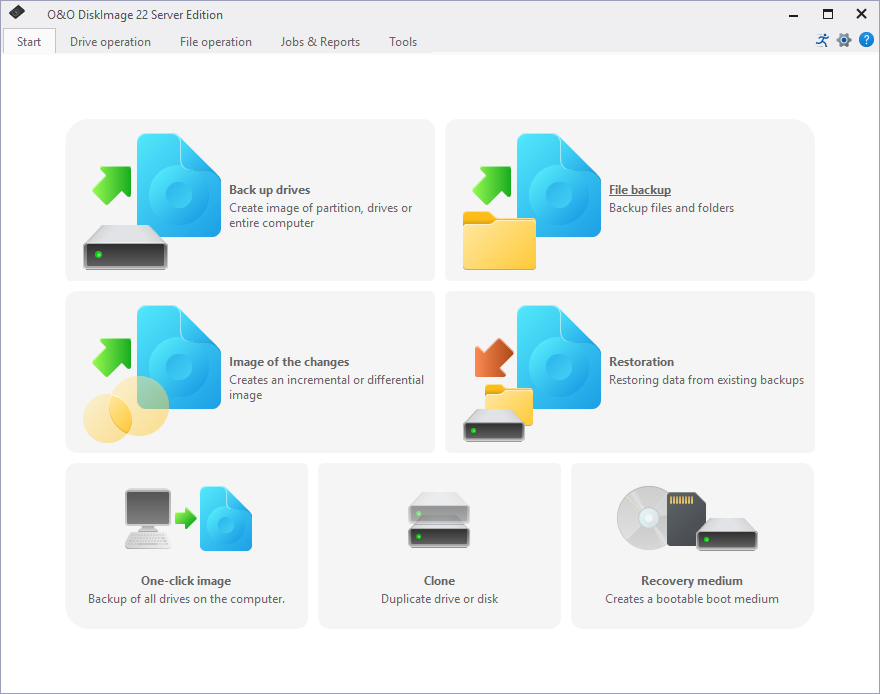Click the Restoration title text

tap(641, 362)
